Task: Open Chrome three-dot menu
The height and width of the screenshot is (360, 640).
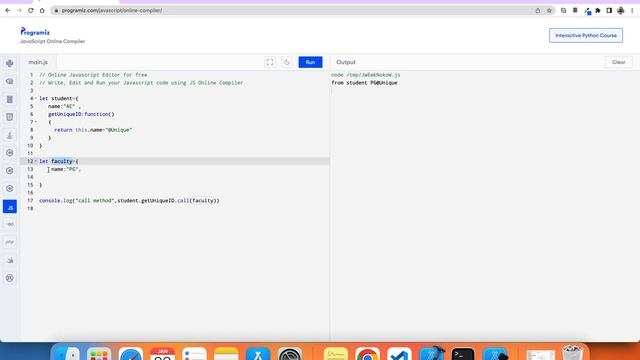Action: [632, 11]
